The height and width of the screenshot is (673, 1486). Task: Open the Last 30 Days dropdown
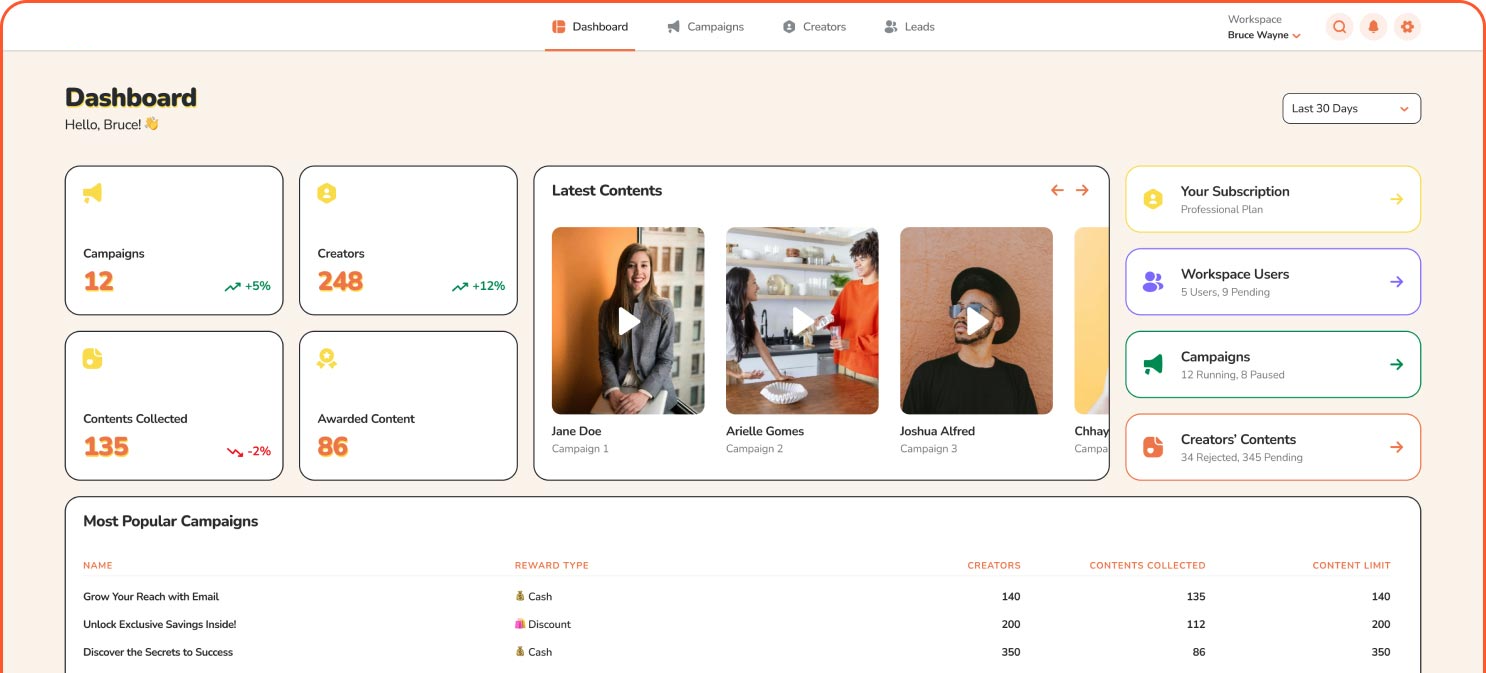(x=1351, y=109)
